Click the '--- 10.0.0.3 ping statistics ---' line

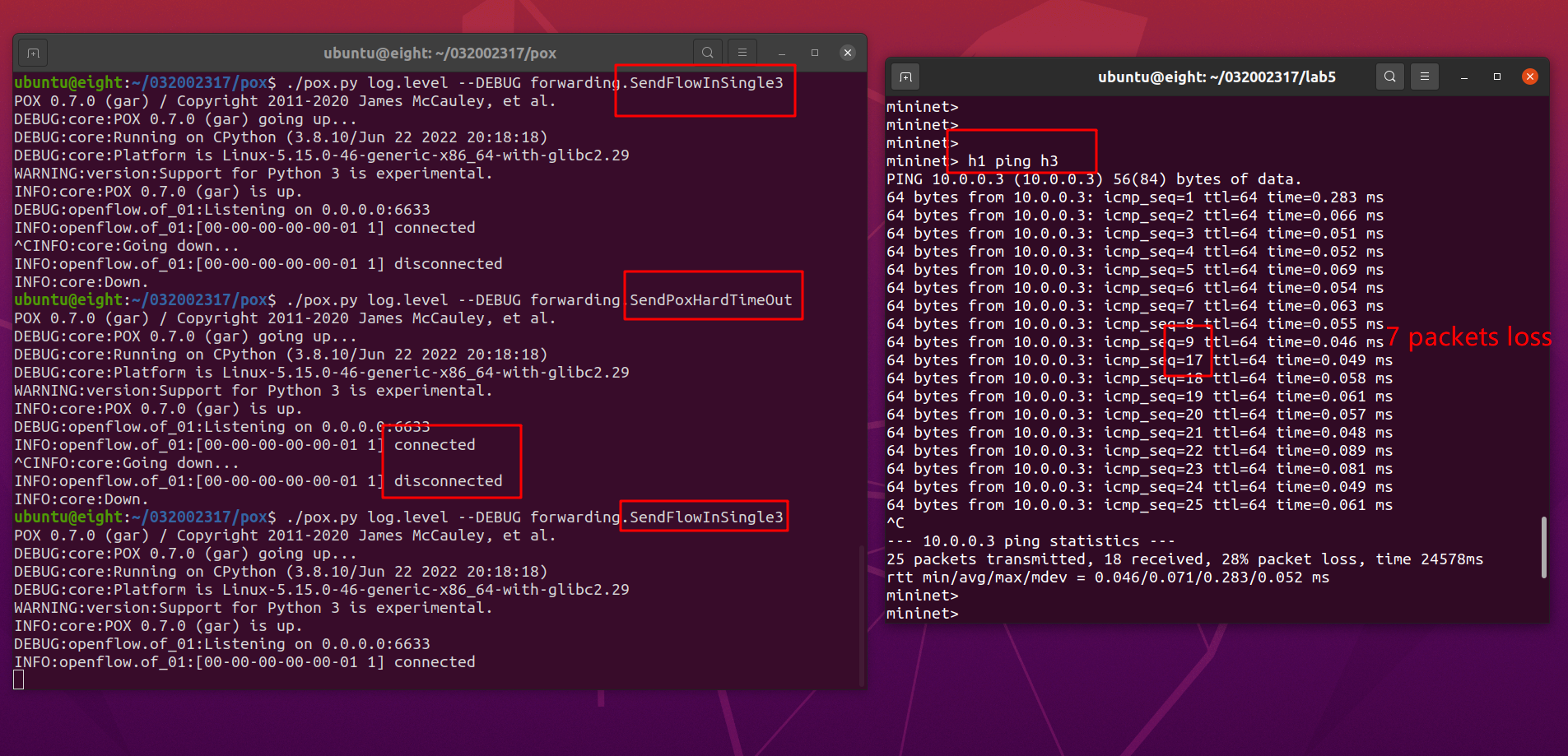(x=1031, y=541)
